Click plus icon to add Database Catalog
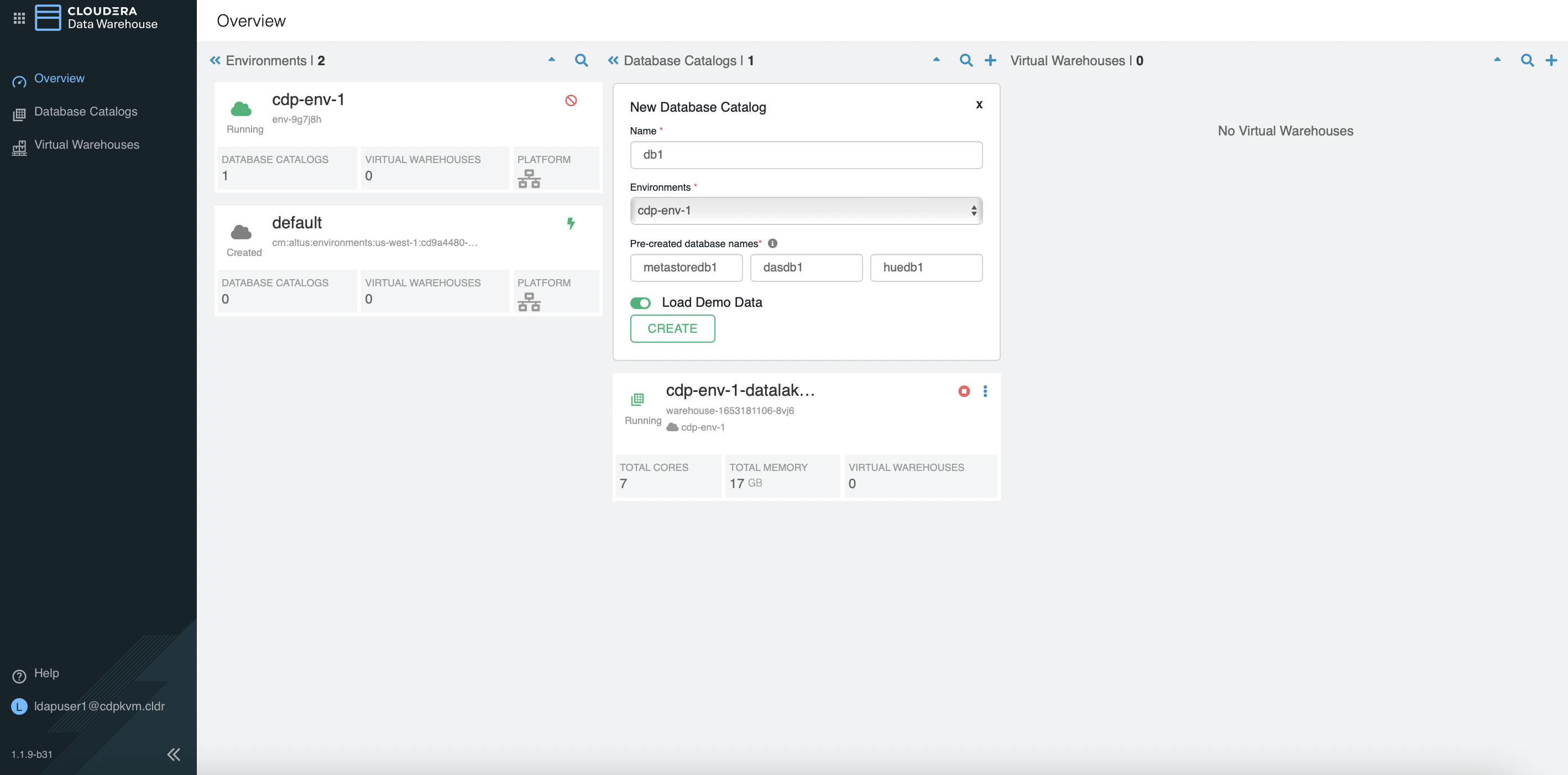The height and width of the screenshot is (775, 1568). point(990,60)
